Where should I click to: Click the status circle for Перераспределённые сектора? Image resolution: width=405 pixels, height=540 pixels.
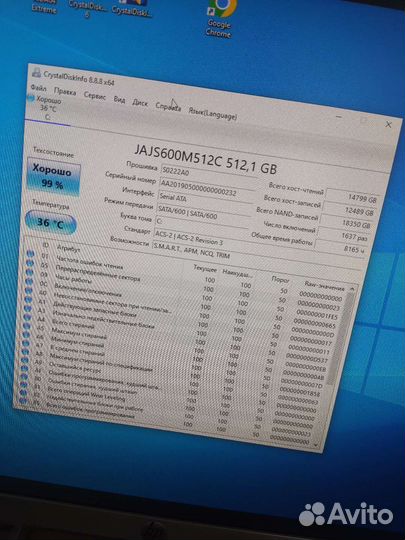pos(30,263)
